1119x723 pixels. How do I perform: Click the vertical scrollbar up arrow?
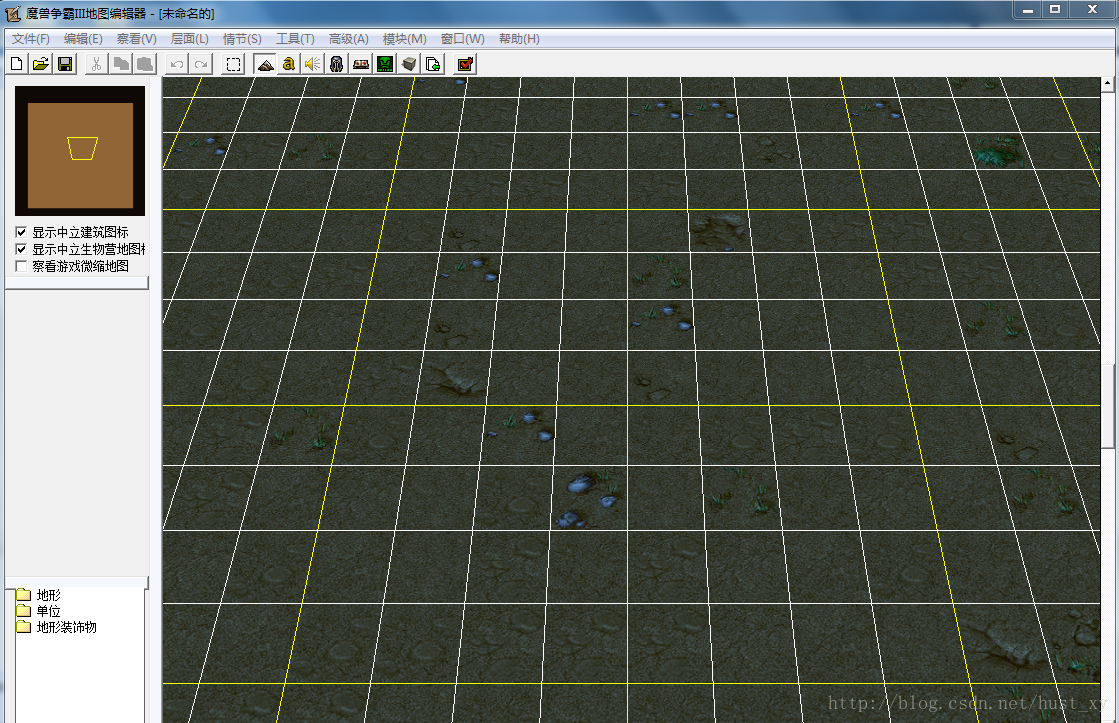(x=1108, y=84)
